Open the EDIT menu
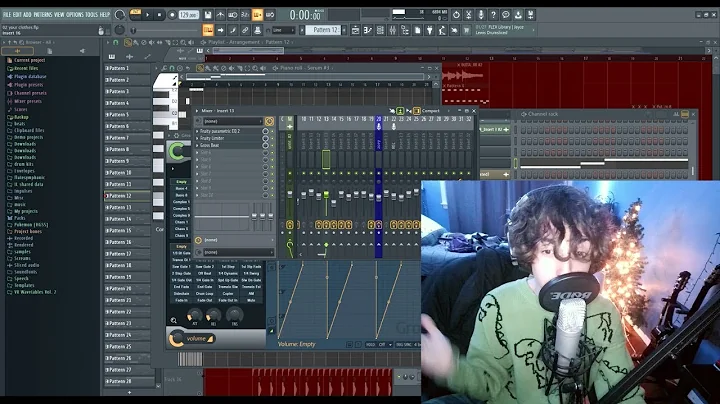Viewport: 720px width, 404px height. pyautogui.click(x=17, y=15)
